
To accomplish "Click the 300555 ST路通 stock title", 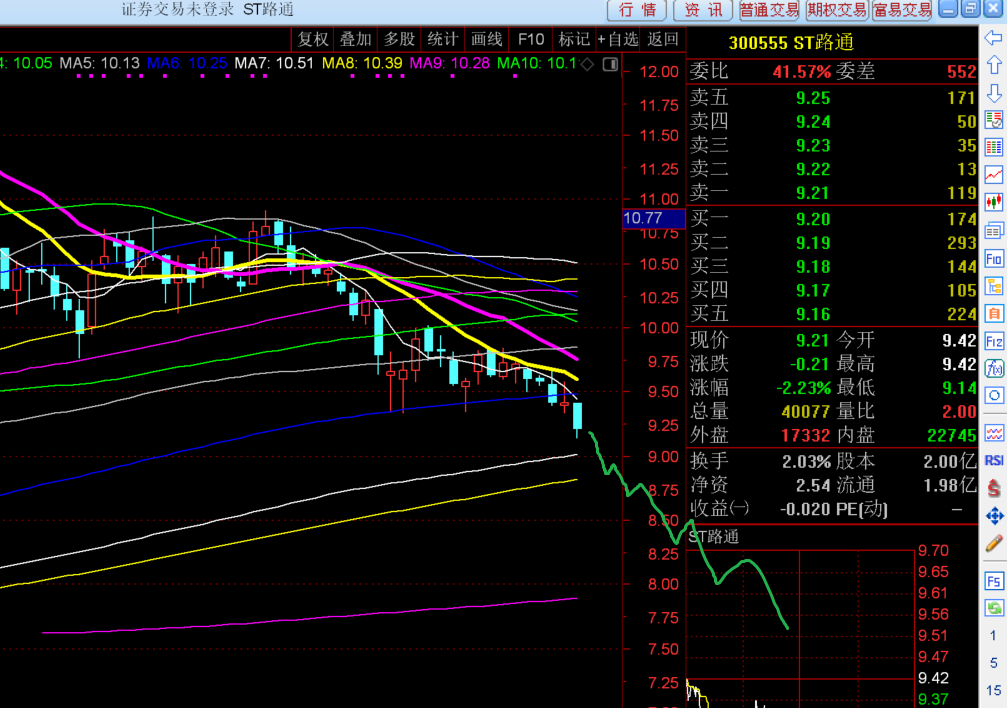I will click(x=791, y=42).
